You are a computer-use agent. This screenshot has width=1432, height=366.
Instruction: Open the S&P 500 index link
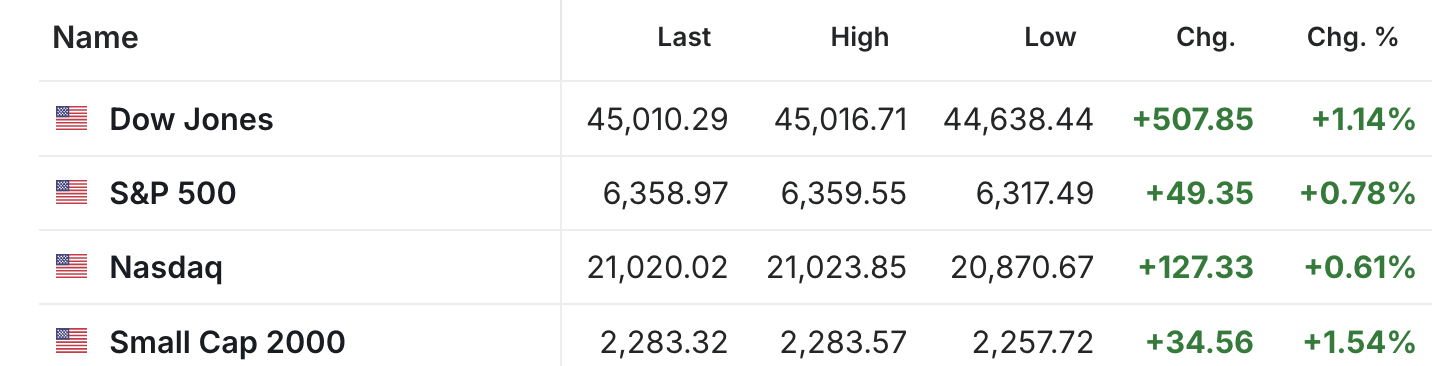[x=173, y=192]
